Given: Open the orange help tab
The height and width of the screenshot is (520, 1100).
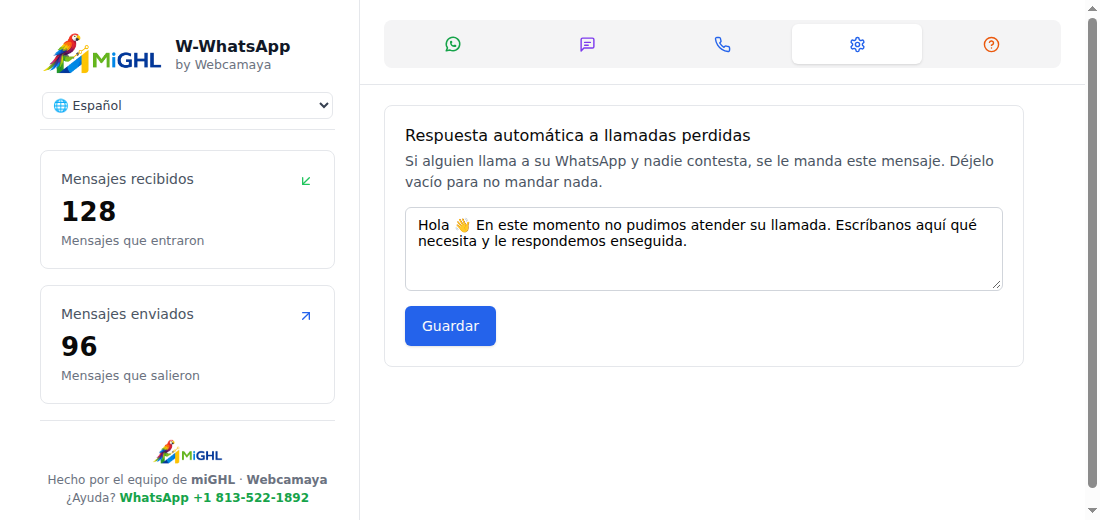Looking at the screenshot, I should click(991, 44).
